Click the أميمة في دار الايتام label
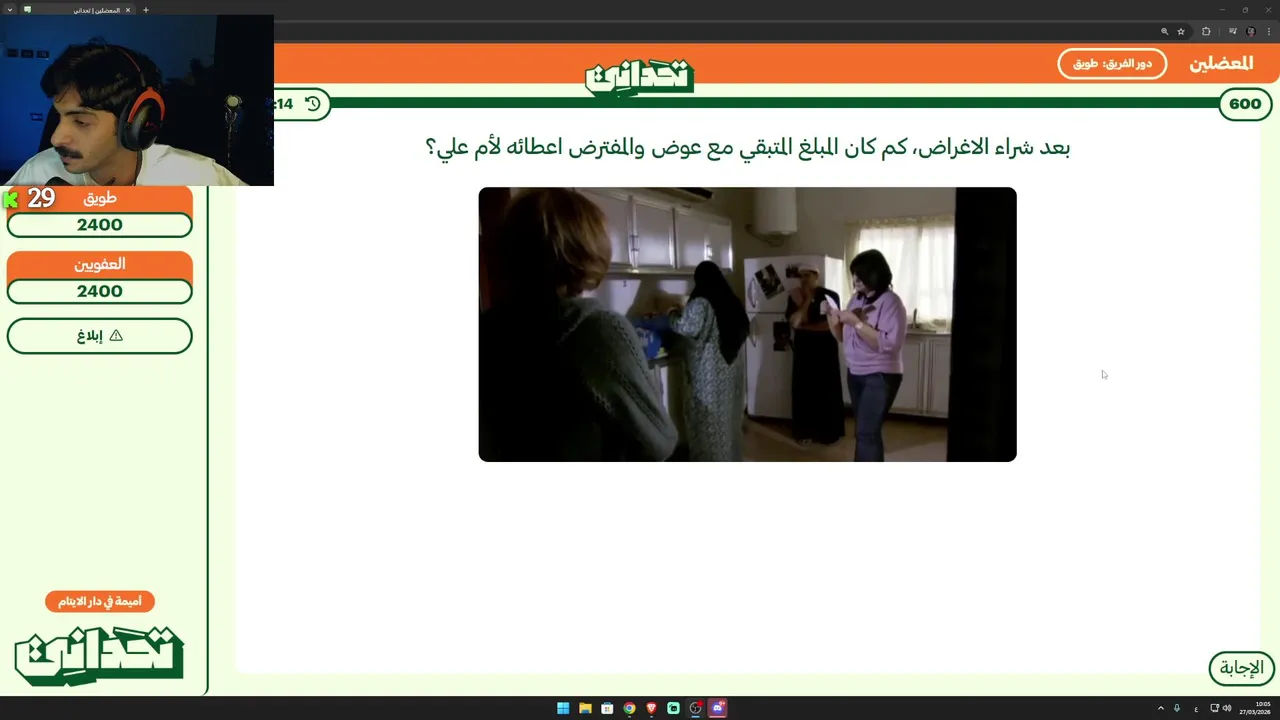Screen dimensions: 1280x720 pos(99,601)
